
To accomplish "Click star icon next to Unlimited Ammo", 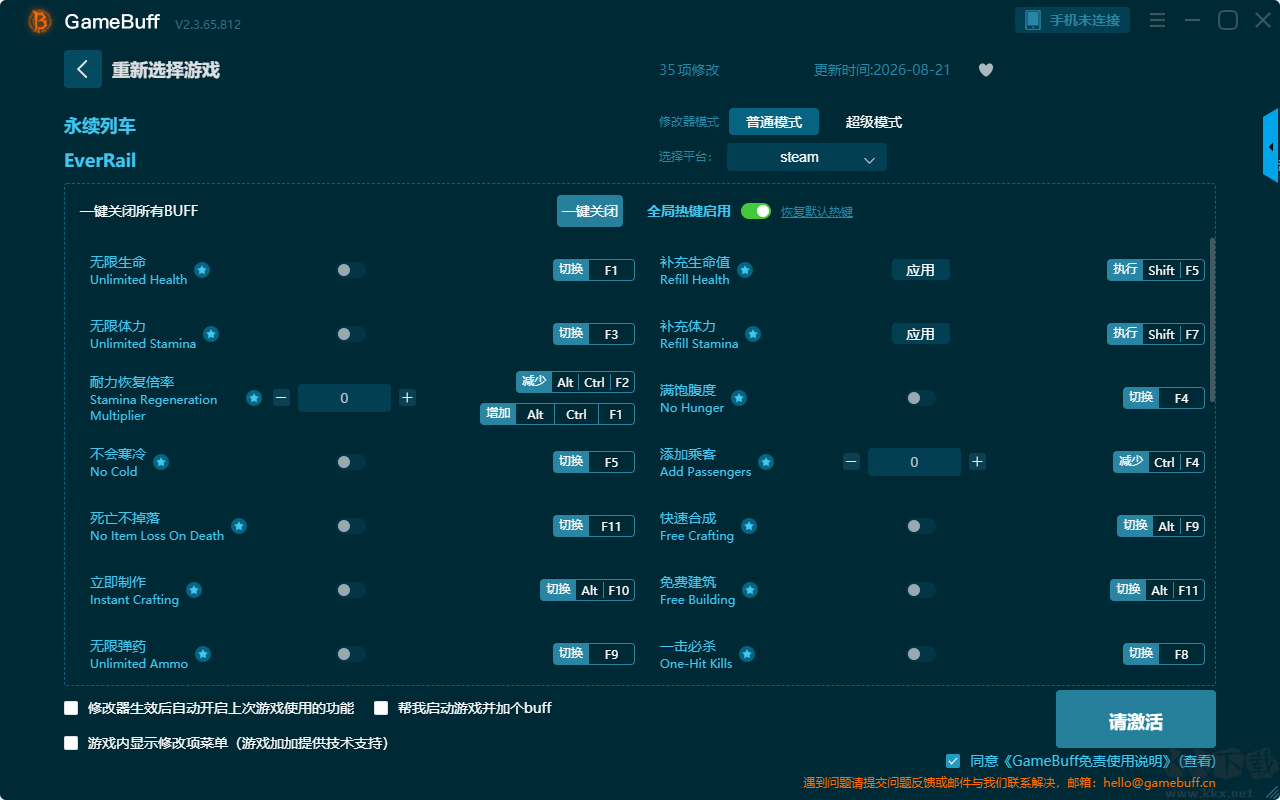I will (x=203, y=654).
